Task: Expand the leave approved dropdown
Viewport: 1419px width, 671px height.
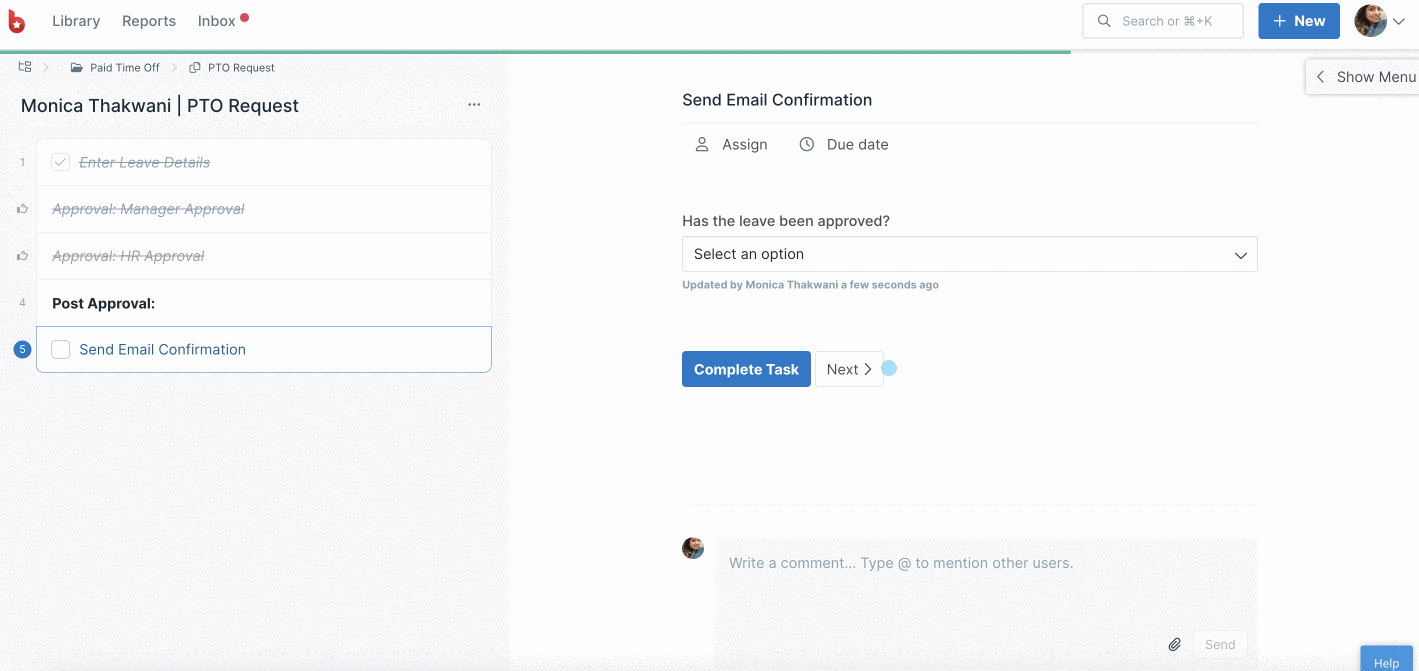Action: click(x=969, y=254)
